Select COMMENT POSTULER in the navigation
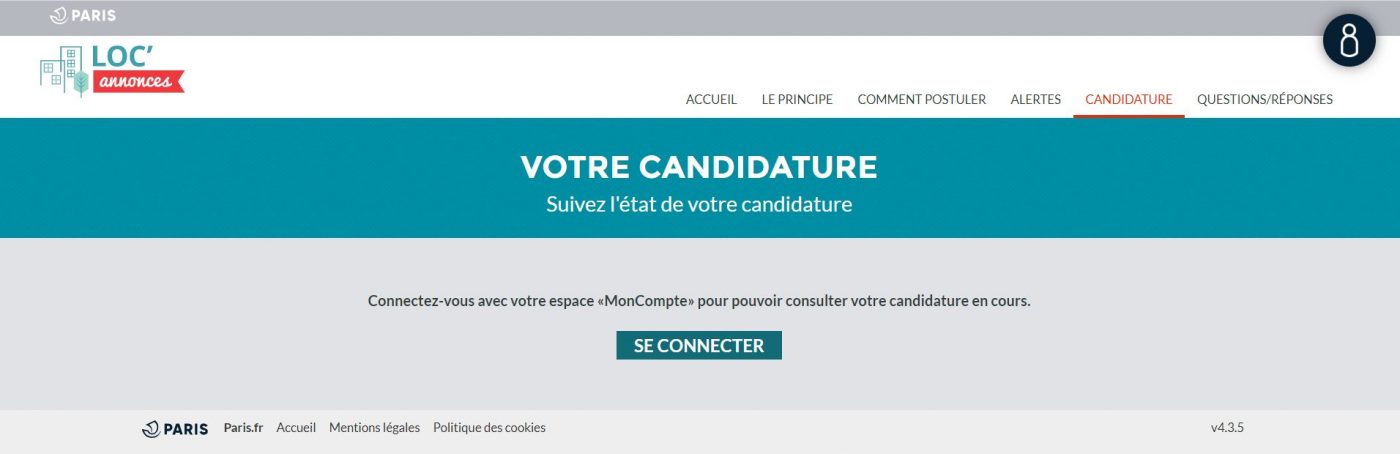The width and height of the screenshot is (1400, 454). (x=922, y=99)
